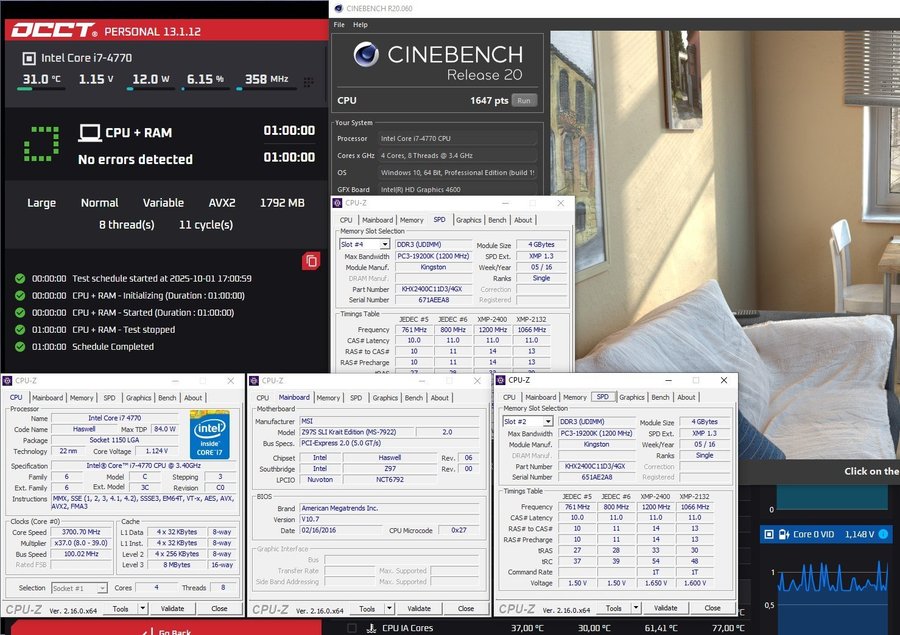Open the Slot #4 memory slot dropdown
This screenshot has width=900, height=635.
(x=366, y=244)
